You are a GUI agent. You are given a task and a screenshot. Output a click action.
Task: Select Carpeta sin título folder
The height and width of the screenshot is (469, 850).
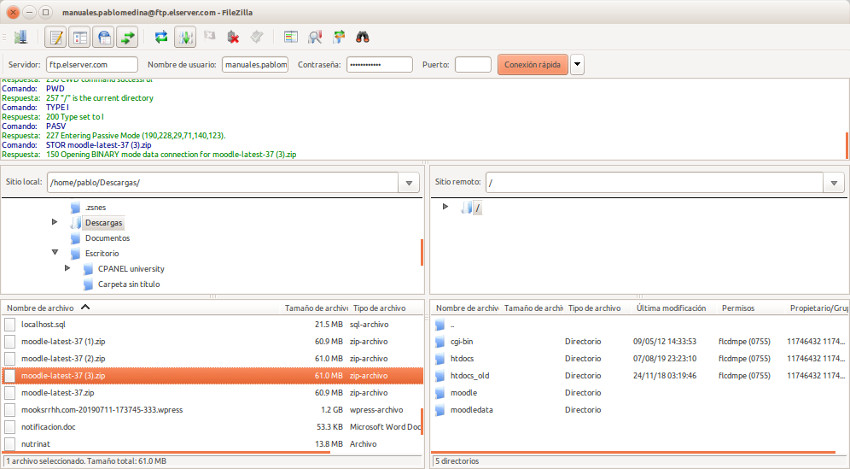point(129,284)
